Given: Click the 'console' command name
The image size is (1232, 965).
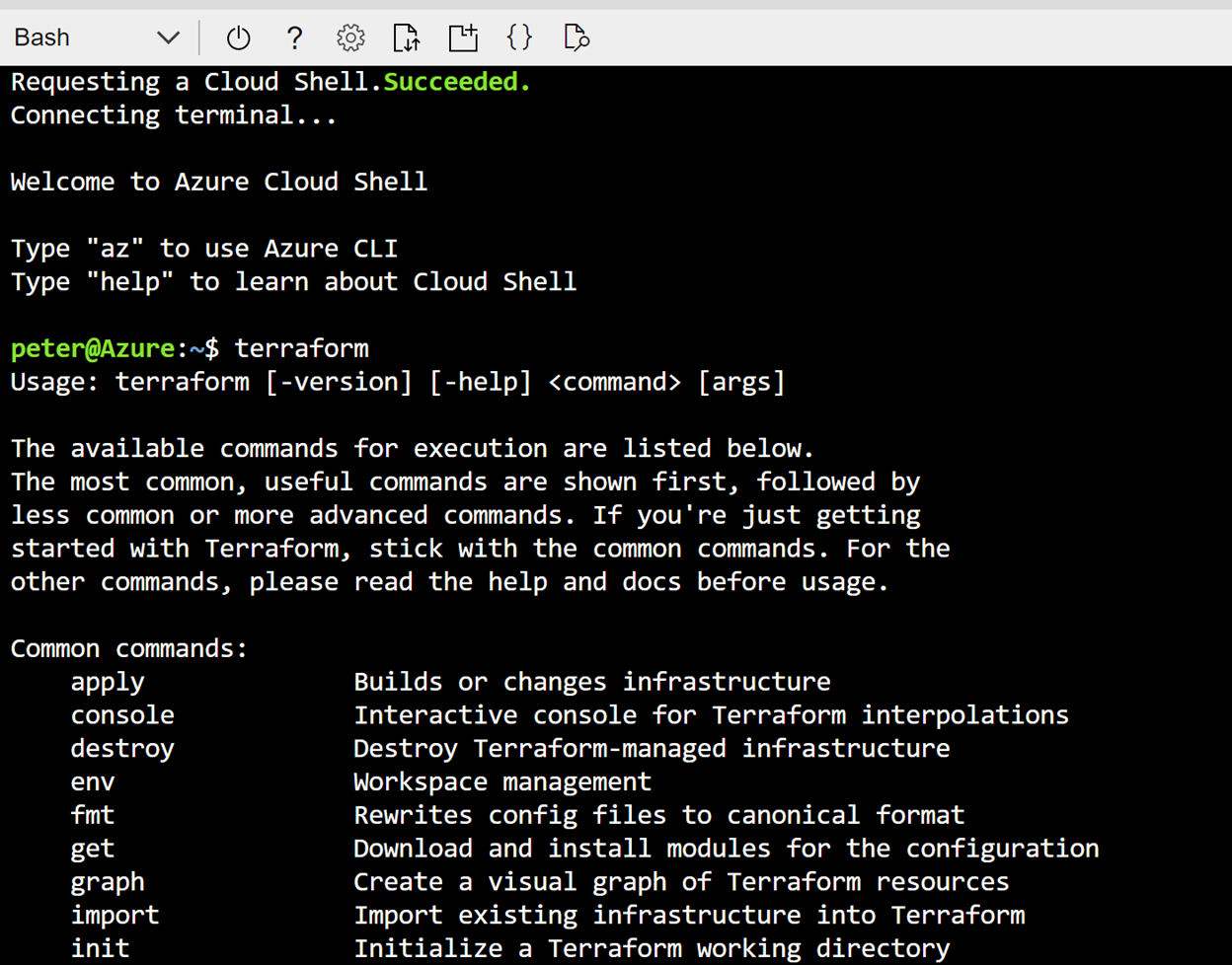Looking at the screenshot, I should click(x=122, y=715).
